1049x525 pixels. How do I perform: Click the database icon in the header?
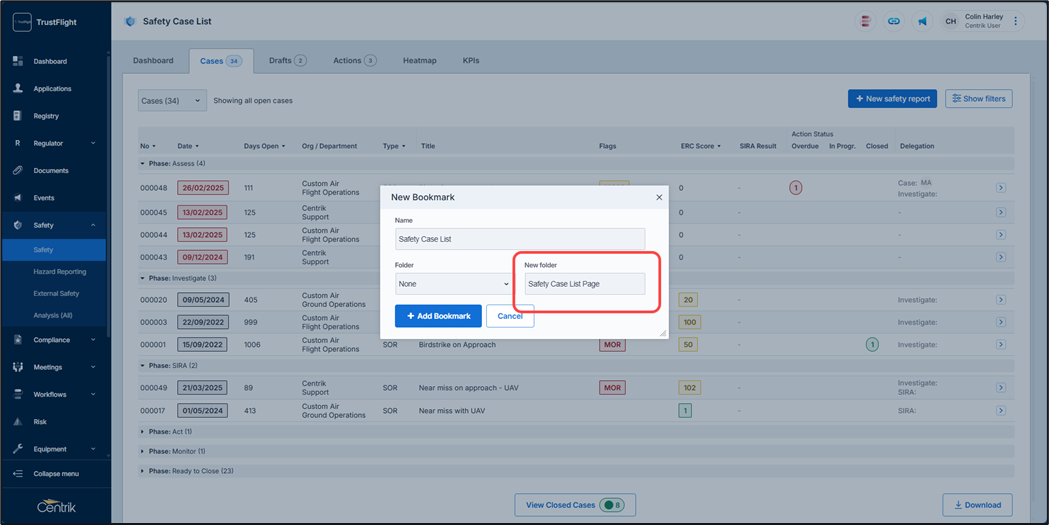(865, 21)
